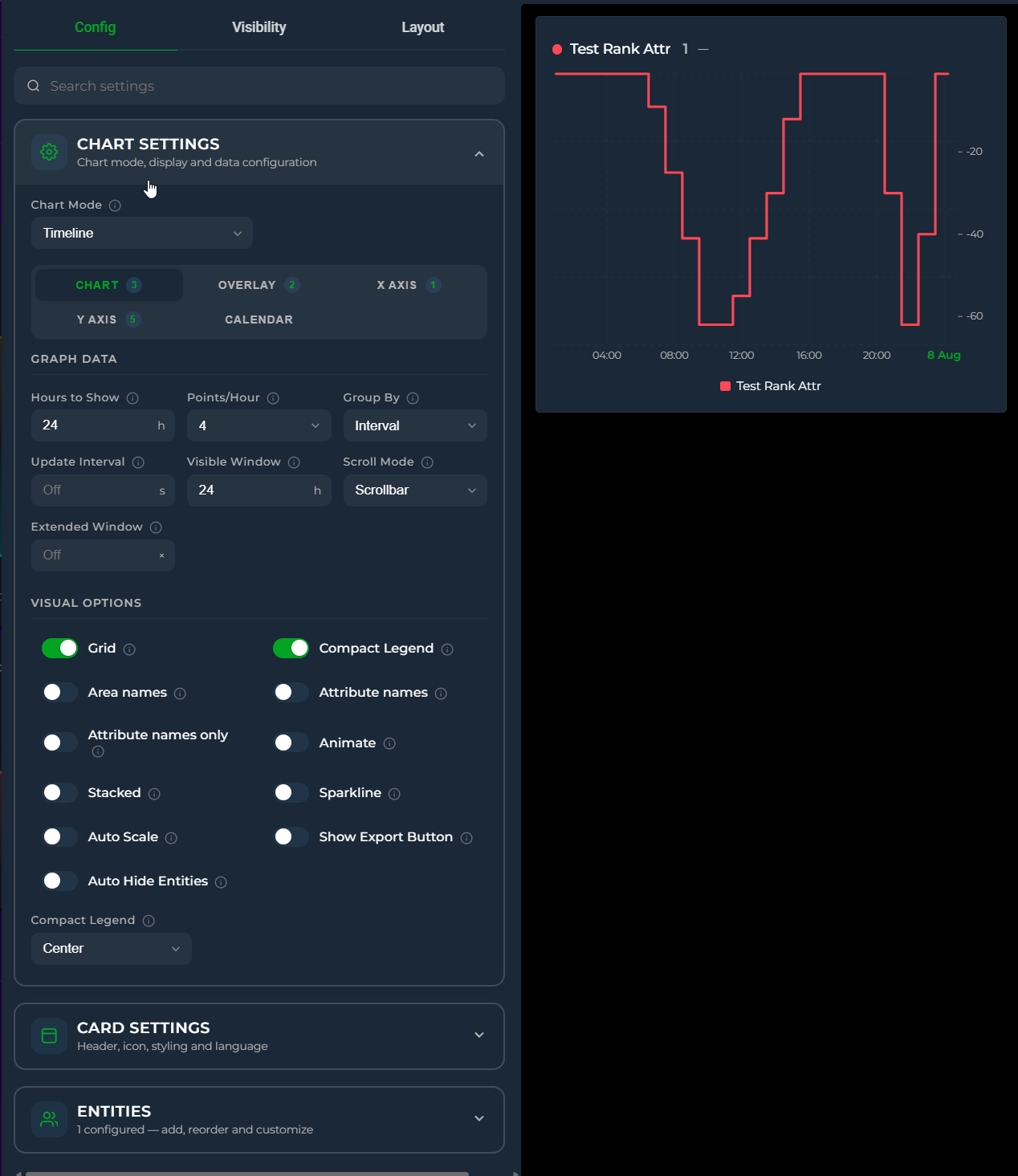Open the Points/Hour dropdown
Viewport: 1018px width, 1176px height.
pyautogui.click(x=259, y=425)
